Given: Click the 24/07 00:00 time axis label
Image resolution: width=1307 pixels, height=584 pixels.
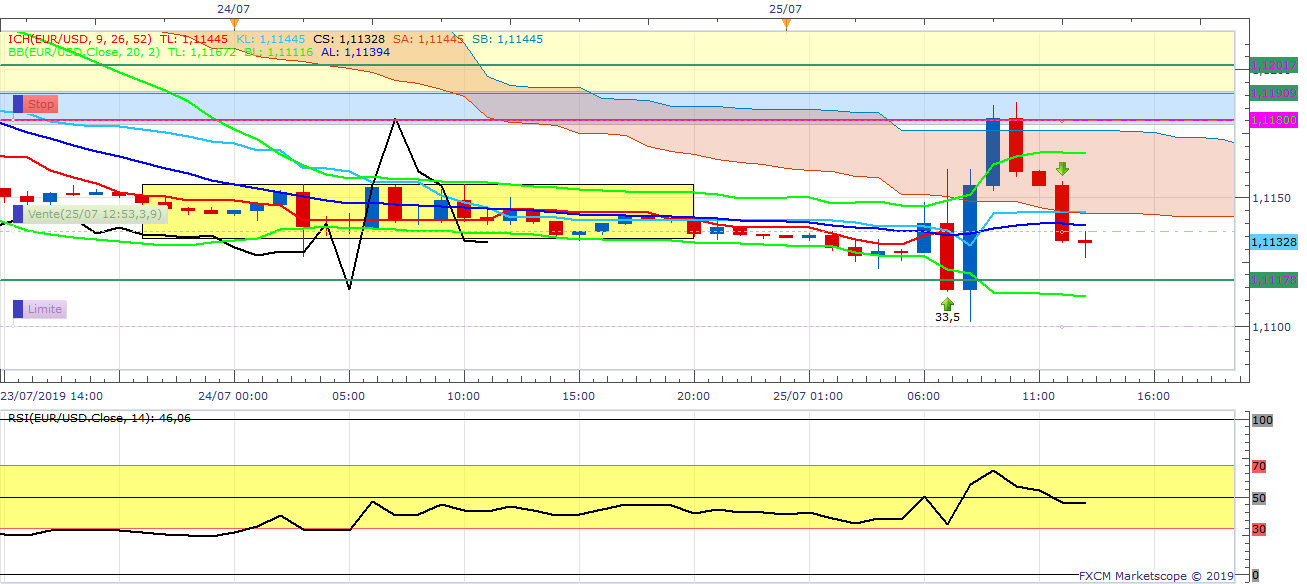Looking at the screenshot, I should coord(234,396).
